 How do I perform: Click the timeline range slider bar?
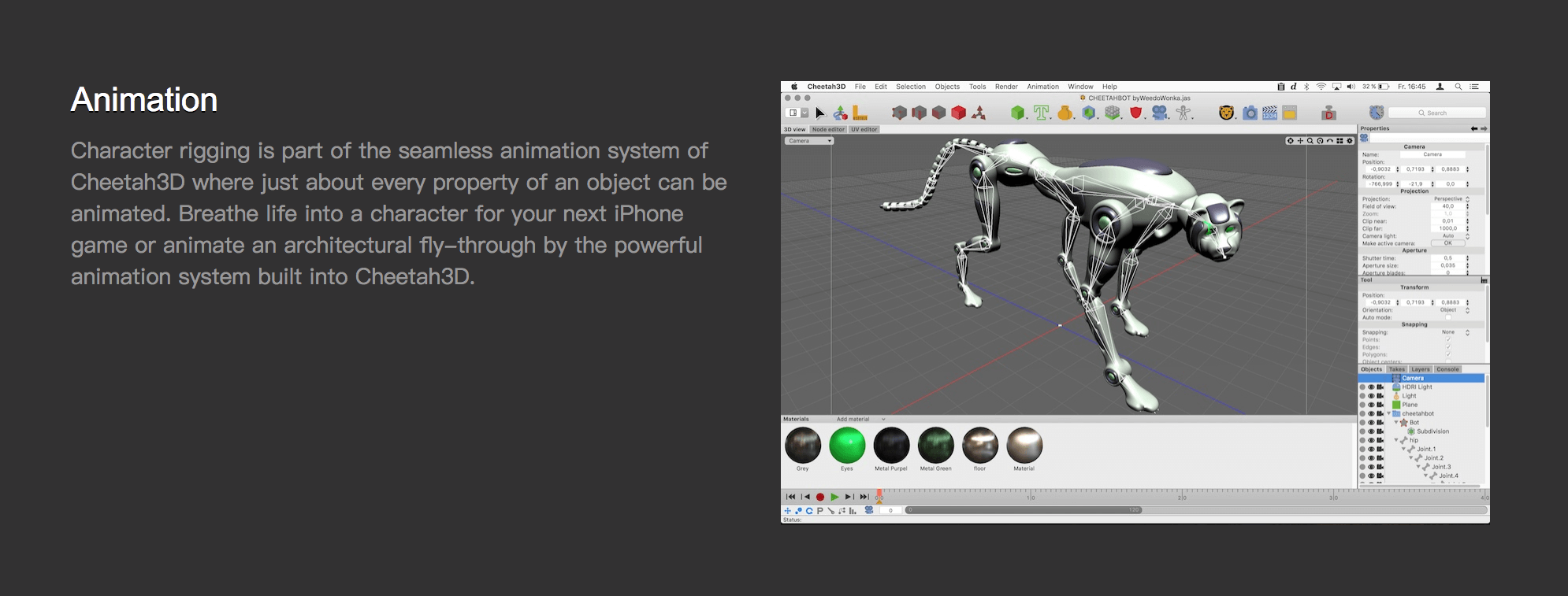point(1024,510)
